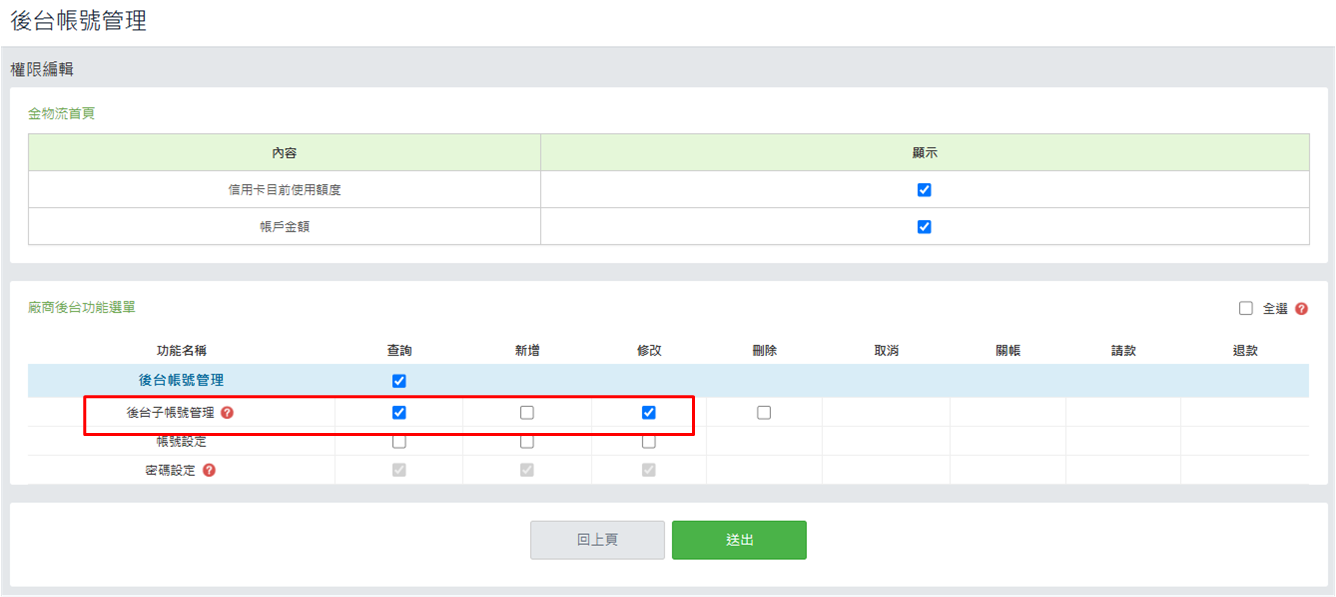Image resolution: width=1336 pixels, height=597 pixels.
Task: Check the 全選 select-all checkbox
Action: 1246,309
